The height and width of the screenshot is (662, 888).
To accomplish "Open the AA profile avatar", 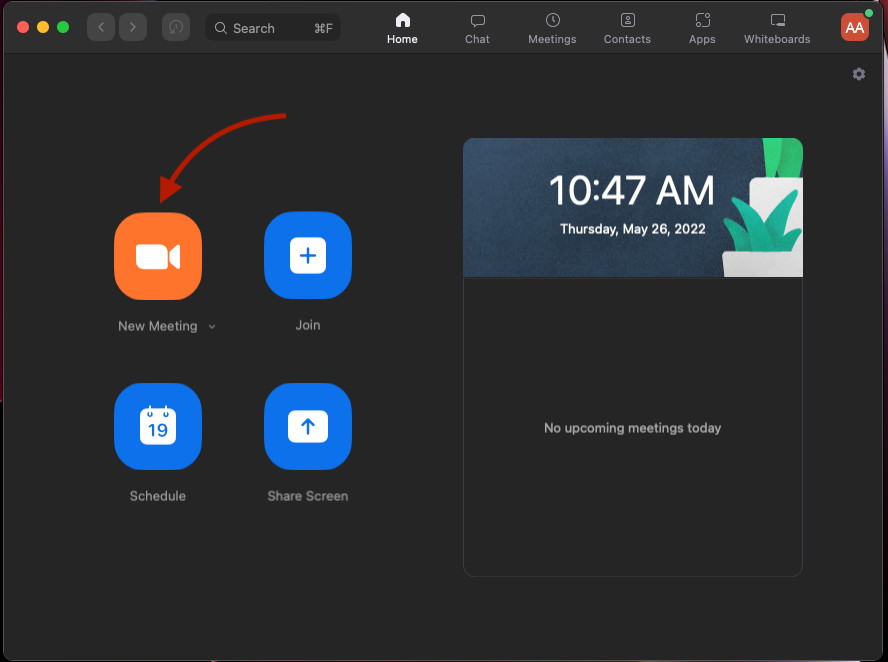I will point(855,27).
